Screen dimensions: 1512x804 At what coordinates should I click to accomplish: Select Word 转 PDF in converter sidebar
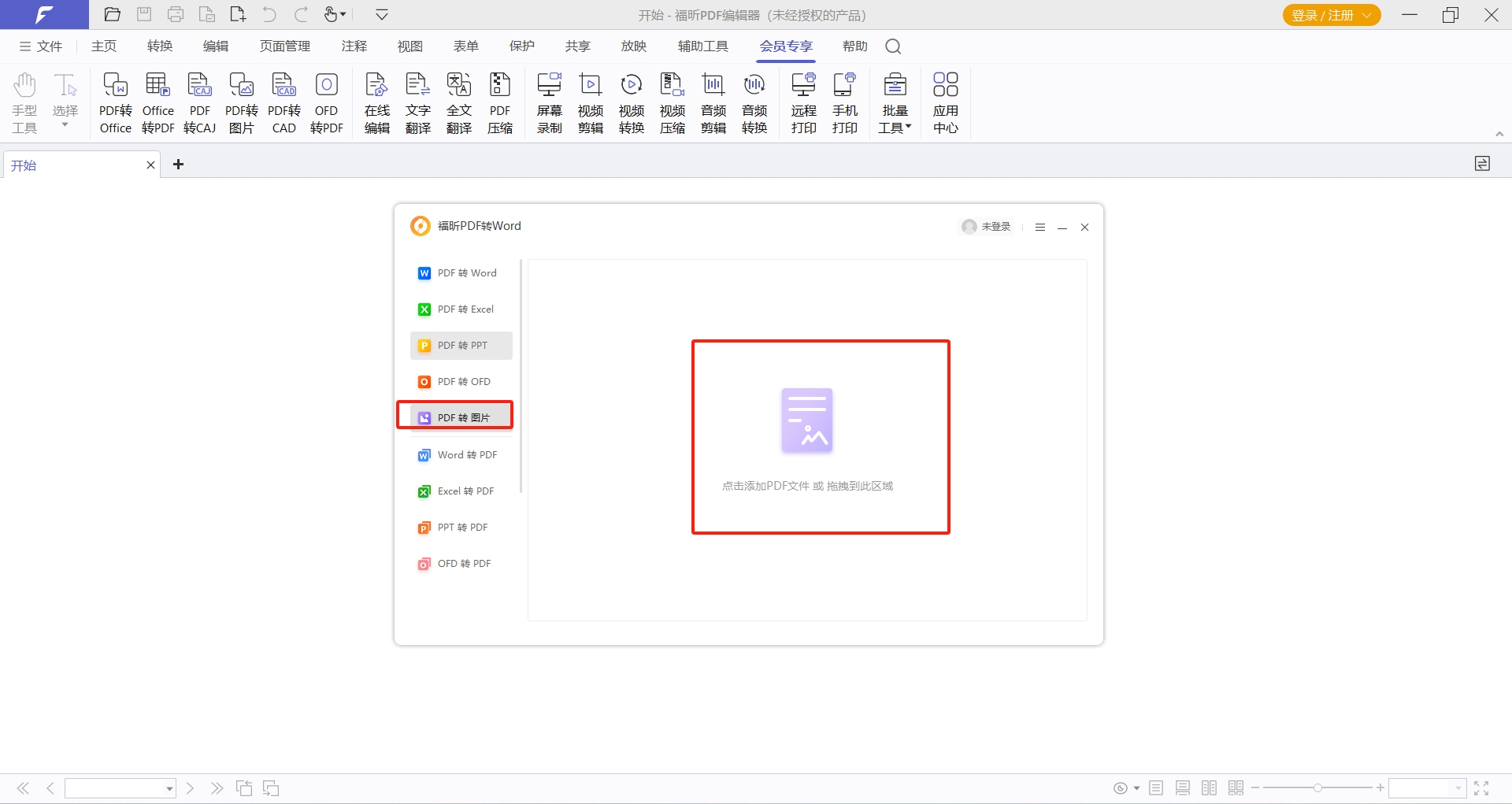click(461, 455)
